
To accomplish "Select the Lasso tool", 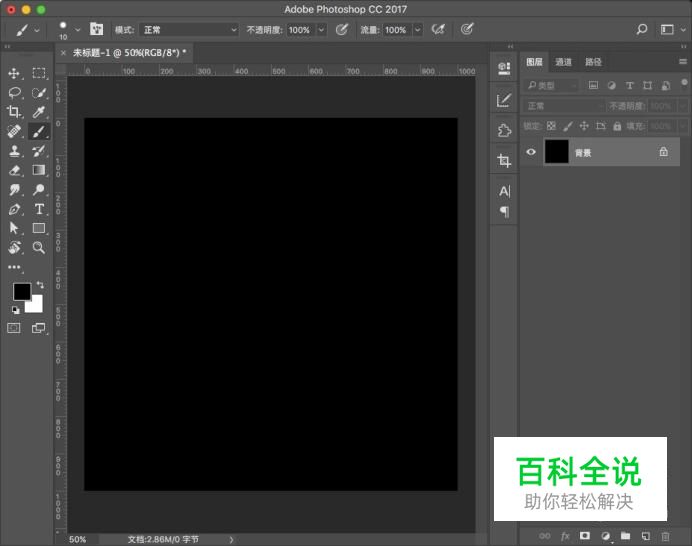I will click(x=15, y=92).
